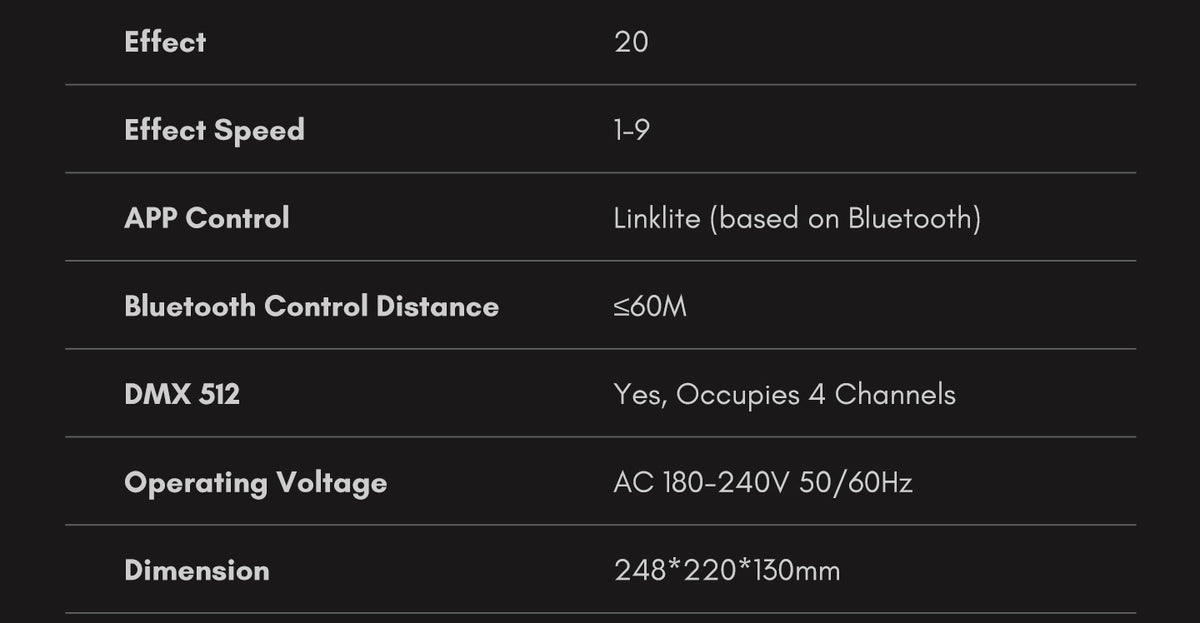
Task: Select Yes, Occupies 4 Channels text
Action: coord(785,395)
